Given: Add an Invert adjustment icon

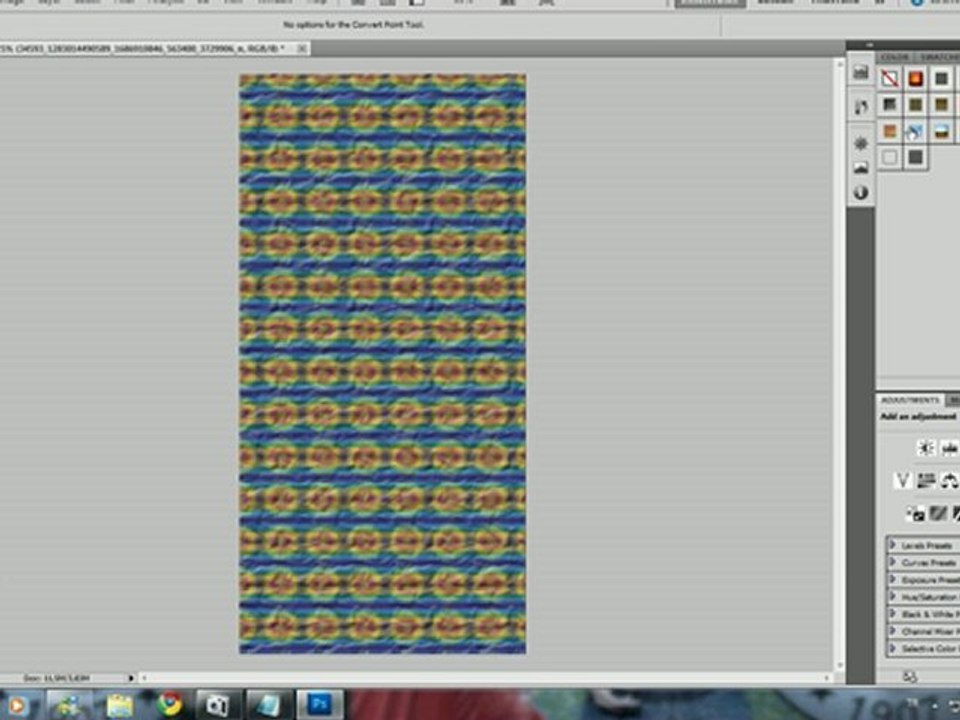Looking at the screenshot, I should click(x=915, y=513).
